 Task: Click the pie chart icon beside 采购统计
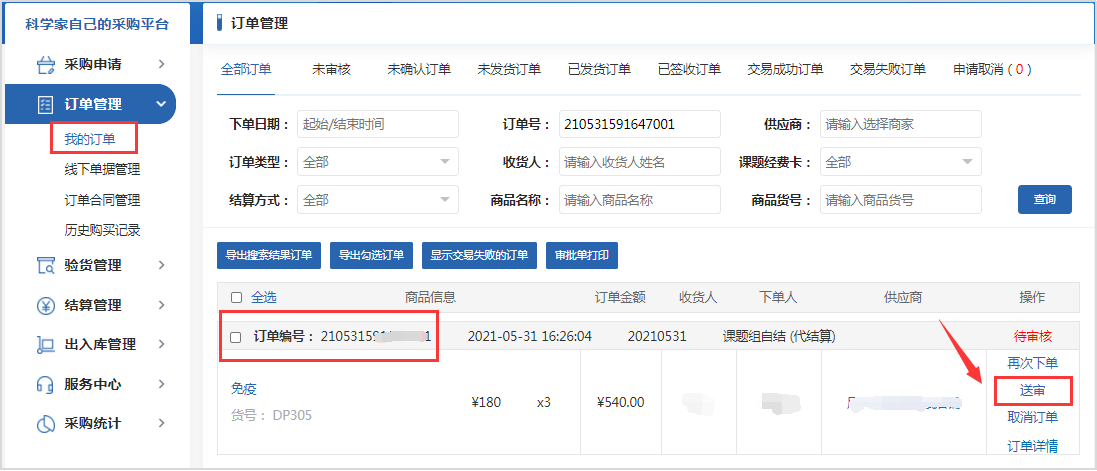[45, 423]
